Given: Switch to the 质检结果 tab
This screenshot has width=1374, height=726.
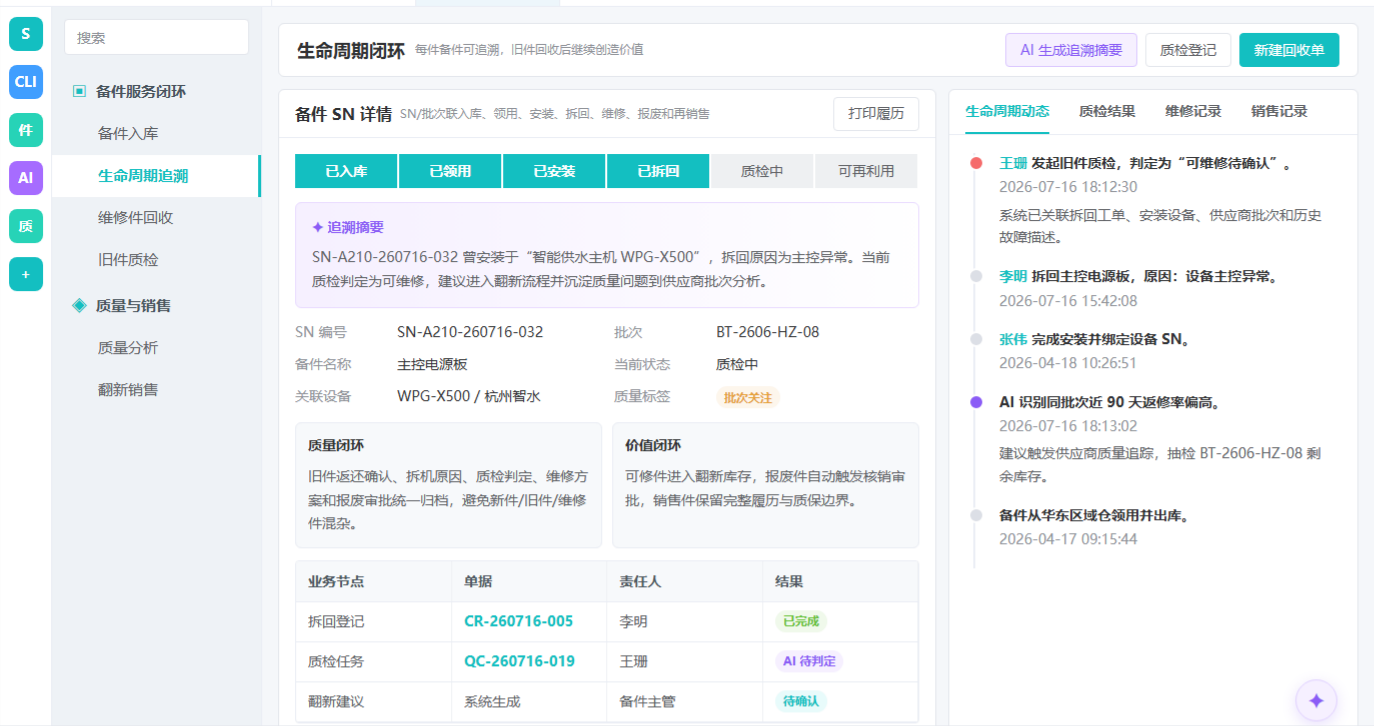Looking at the screenshot, I should [1107, 112].
